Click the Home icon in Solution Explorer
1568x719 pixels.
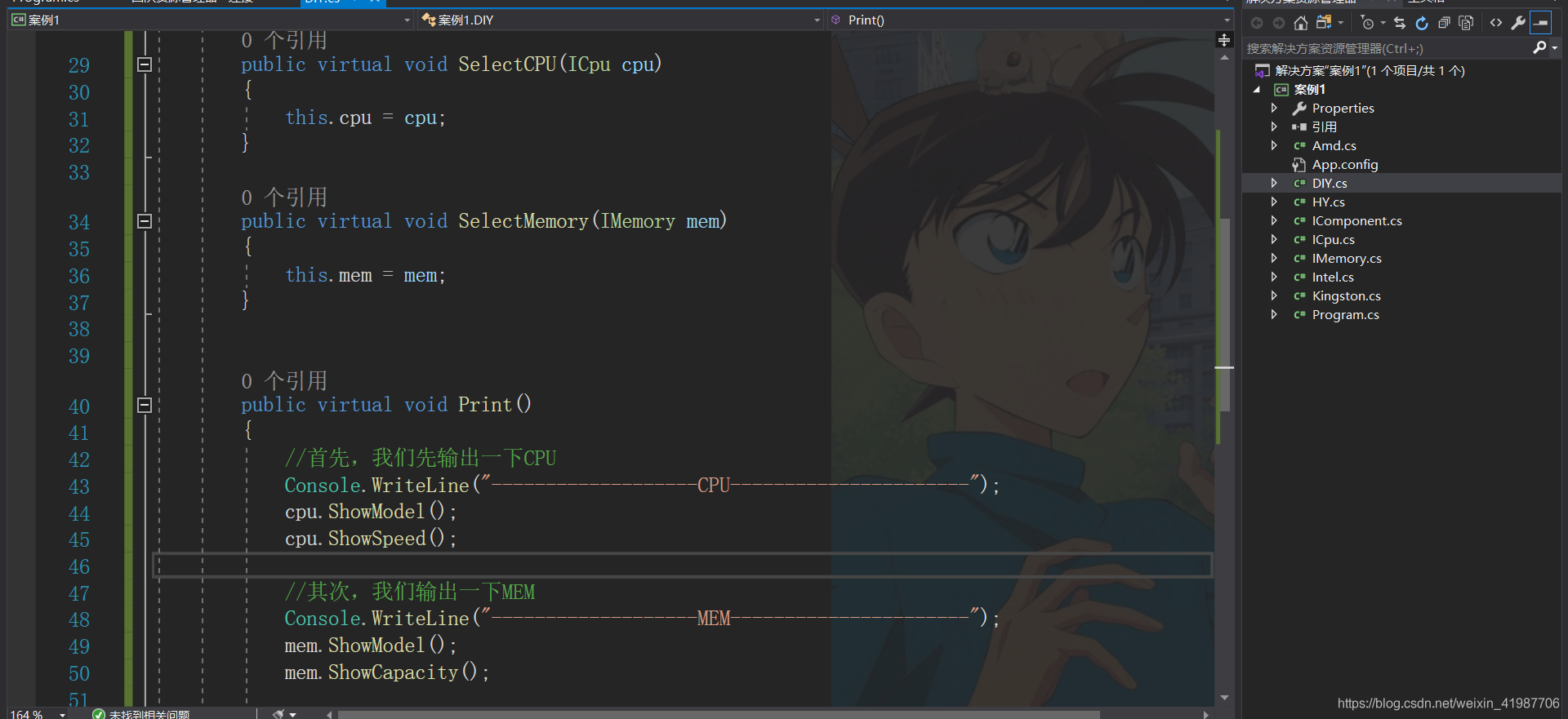click(x=1301, y=23)
